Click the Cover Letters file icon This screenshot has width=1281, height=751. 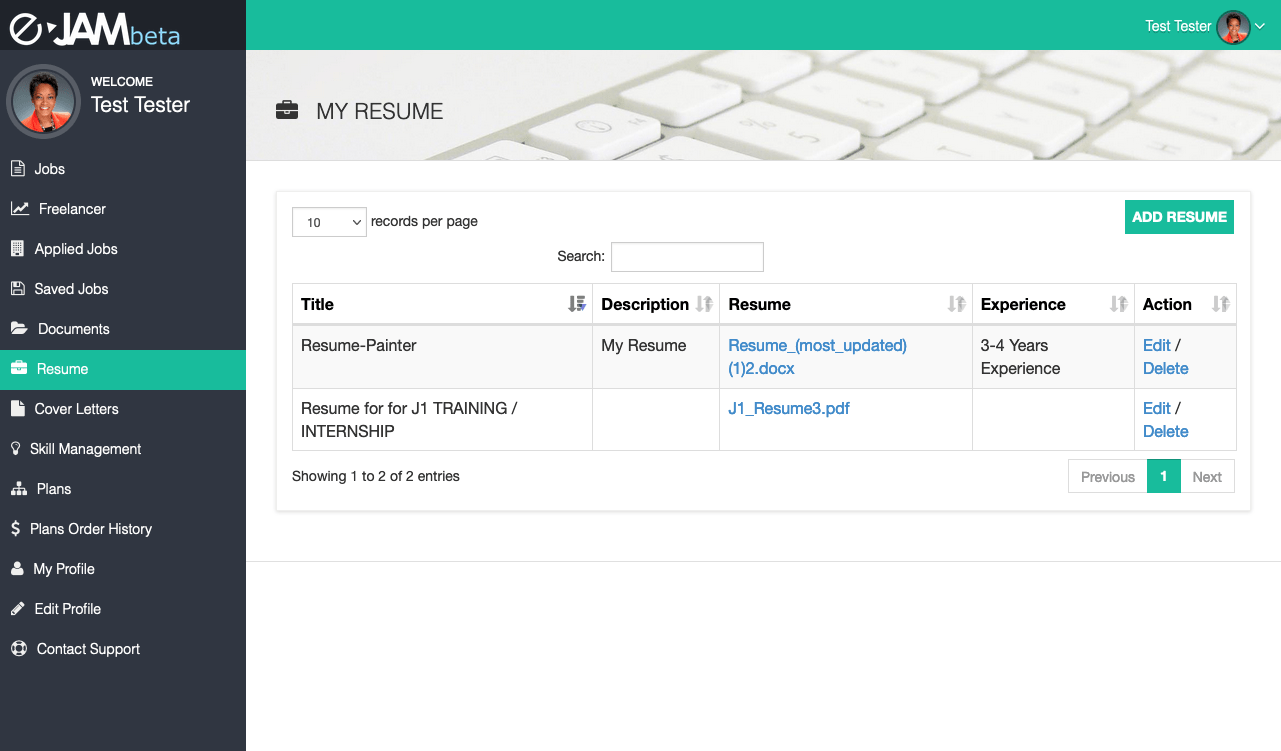[x=17, y=409]
